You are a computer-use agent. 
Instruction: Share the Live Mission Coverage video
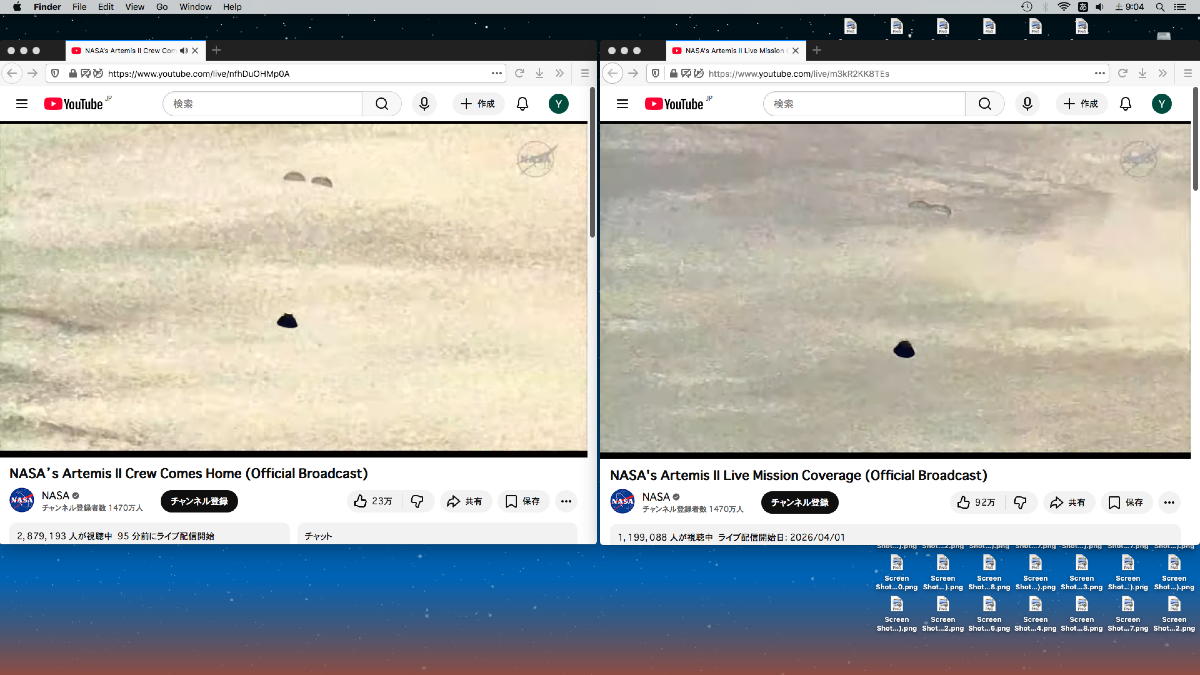(1067, 502)
